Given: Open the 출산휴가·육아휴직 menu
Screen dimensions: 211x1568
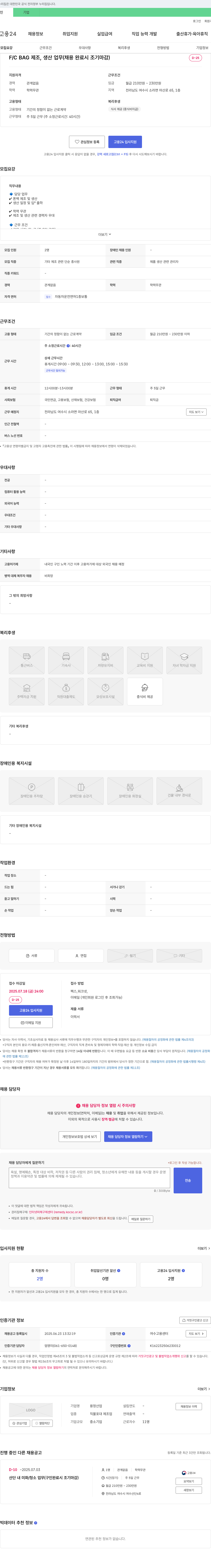Looking at the screenshot, I should point(192,34).
